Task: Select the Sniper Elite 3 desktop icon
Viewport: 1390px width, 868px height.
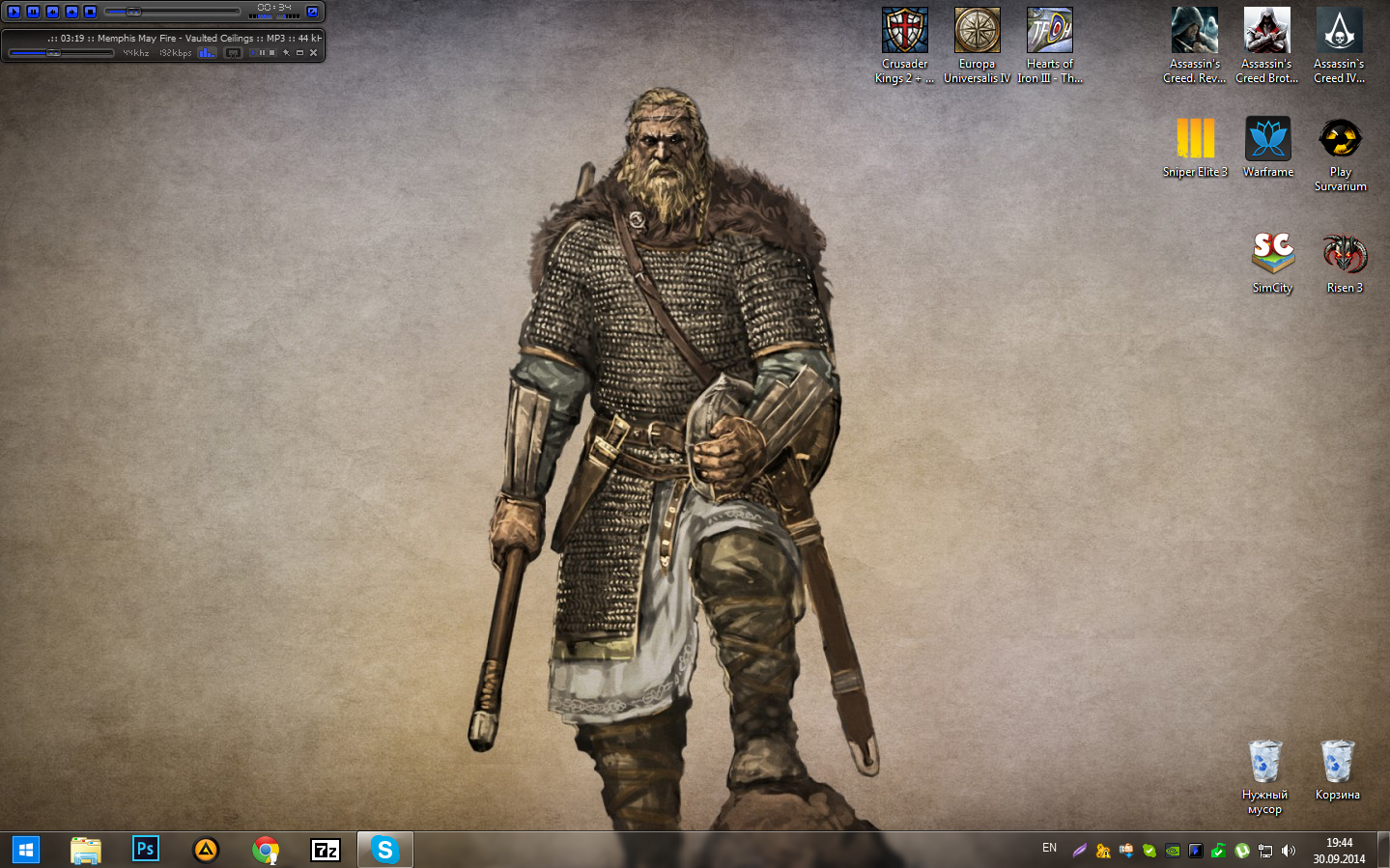Action: (x=1195, y=148)
